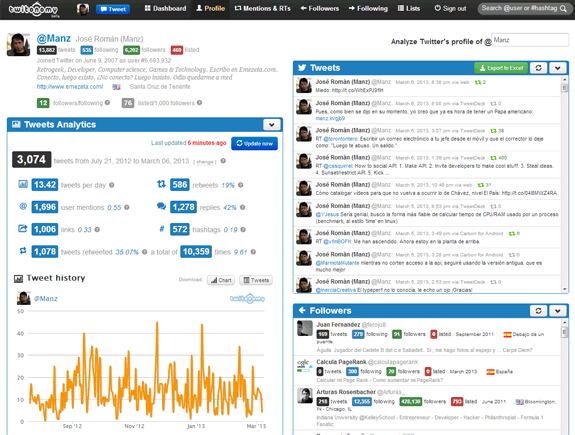
Task: Click help icon next to replies 42%
Action: coord(242,208)
